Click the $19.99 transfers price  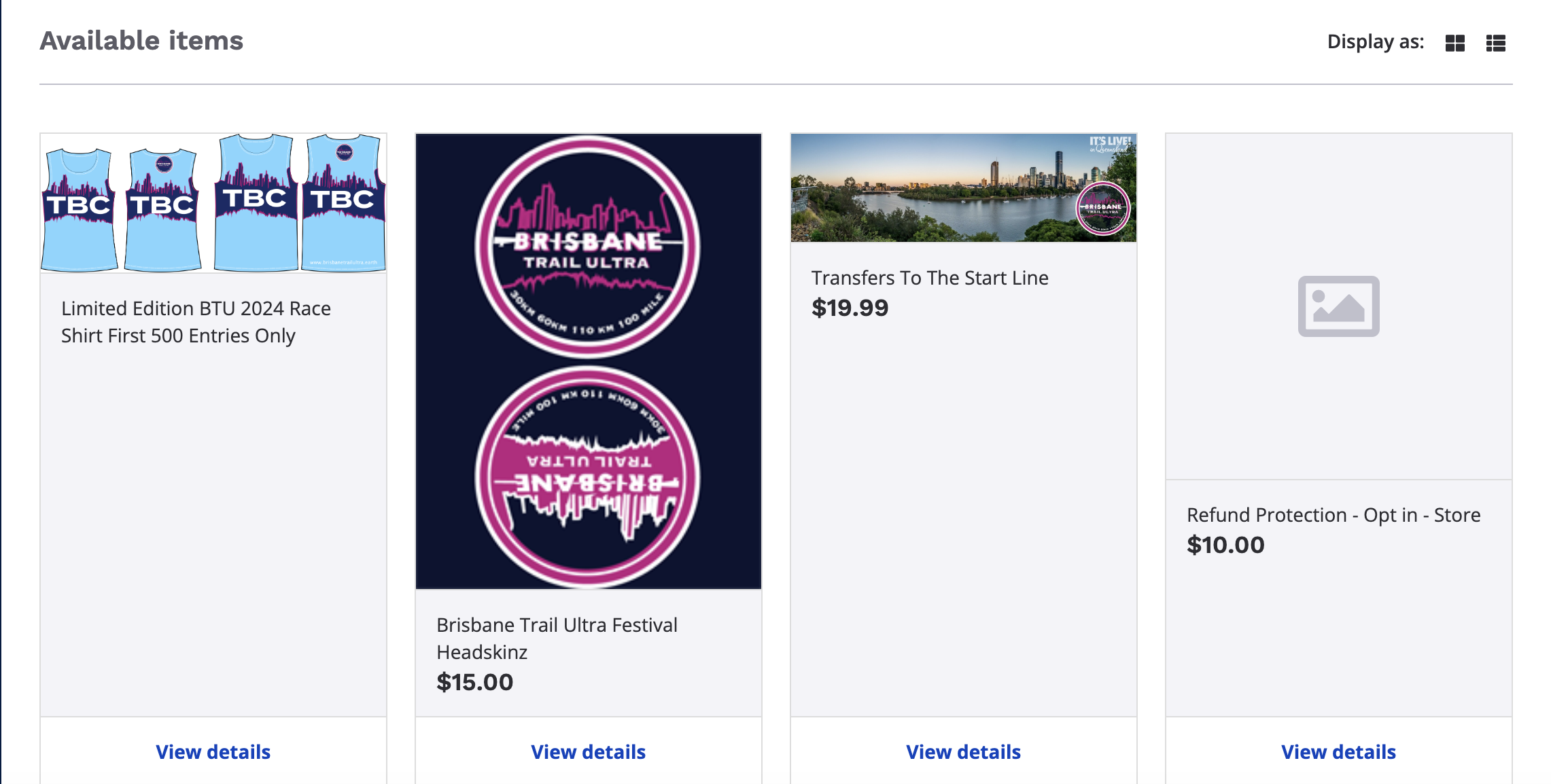tap(850, 308)
